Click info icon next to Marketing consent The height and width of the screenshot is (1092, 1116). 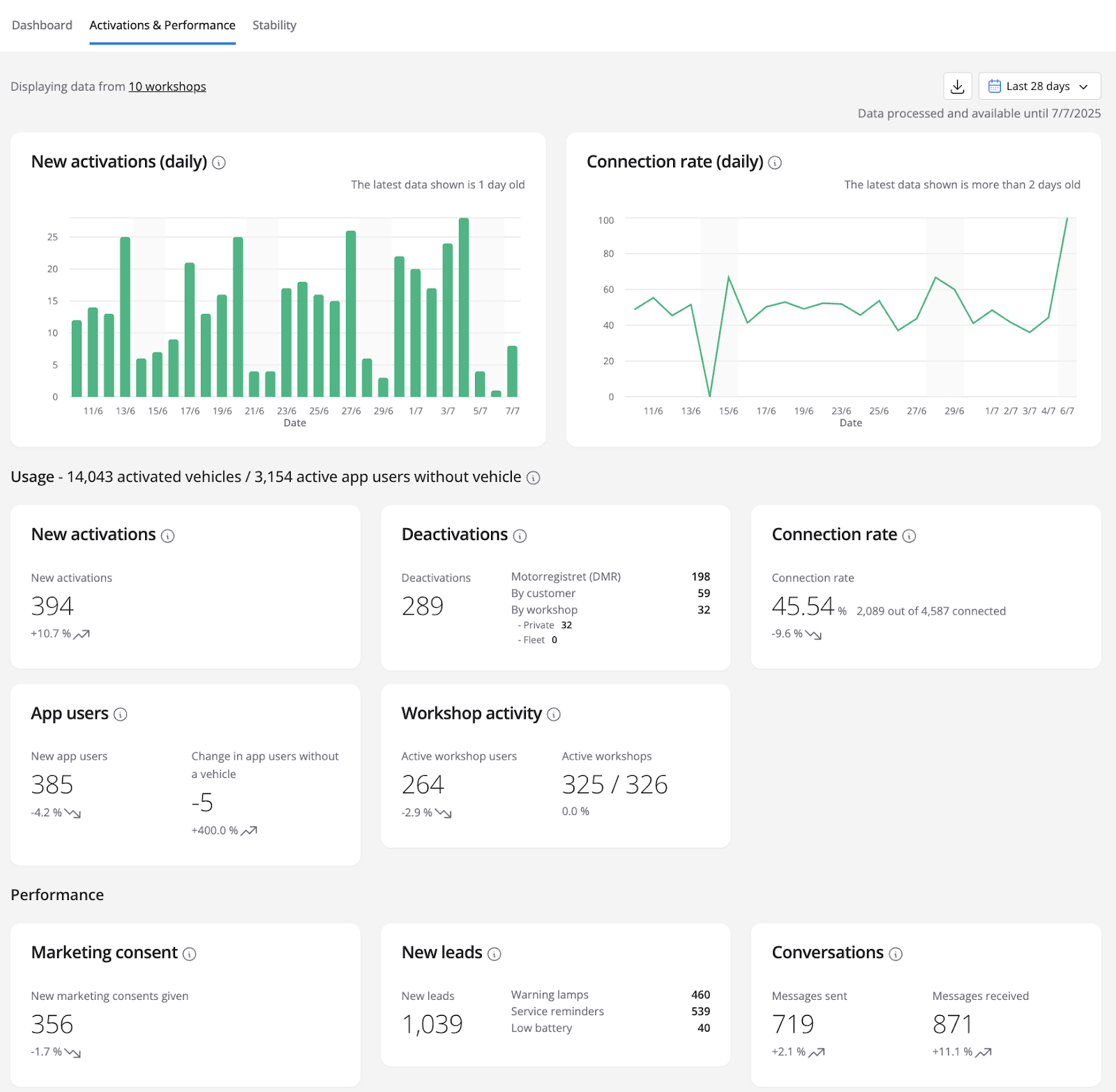[x=190, y=954]
